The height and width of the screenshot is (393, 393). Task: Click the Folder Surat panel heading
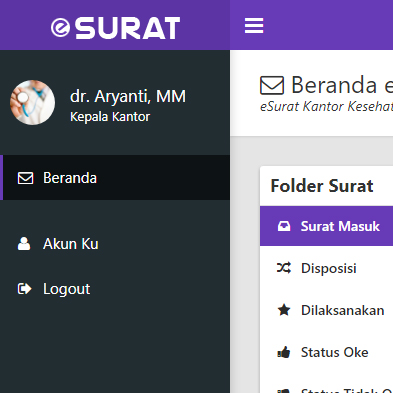coord(322,186)
